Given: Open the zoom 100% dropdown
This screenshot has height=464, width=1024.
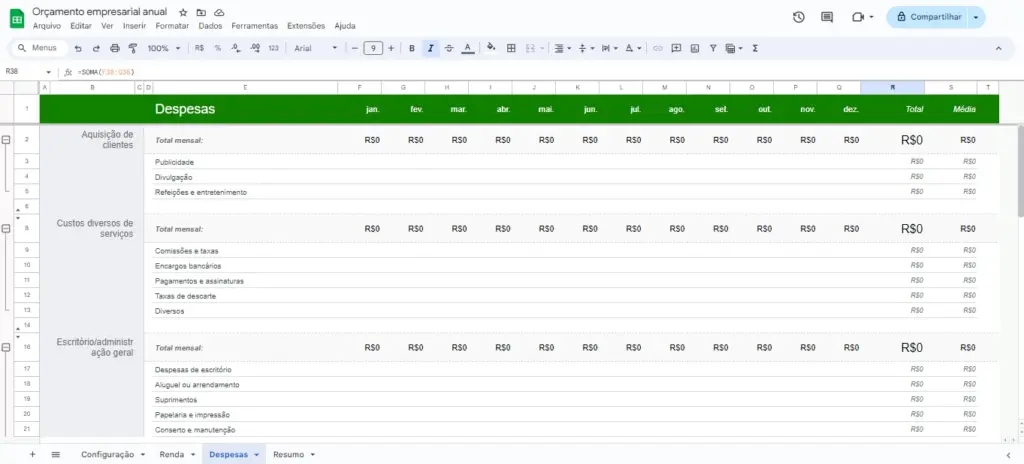Looking at the screenshot, I should tap(164, 48).
